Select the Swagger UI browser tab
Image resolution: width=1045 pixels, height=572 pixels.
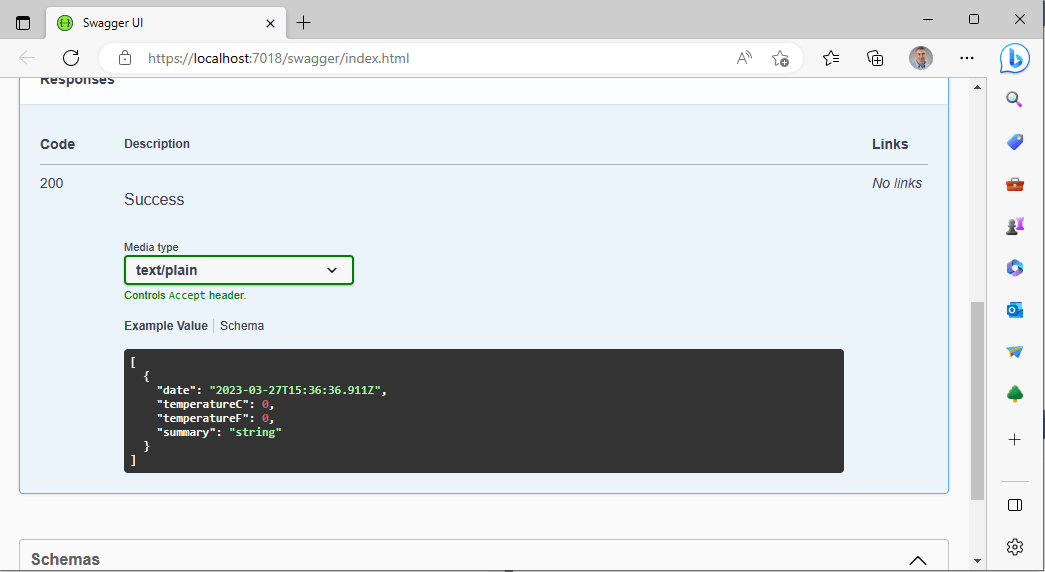[166, 23]
